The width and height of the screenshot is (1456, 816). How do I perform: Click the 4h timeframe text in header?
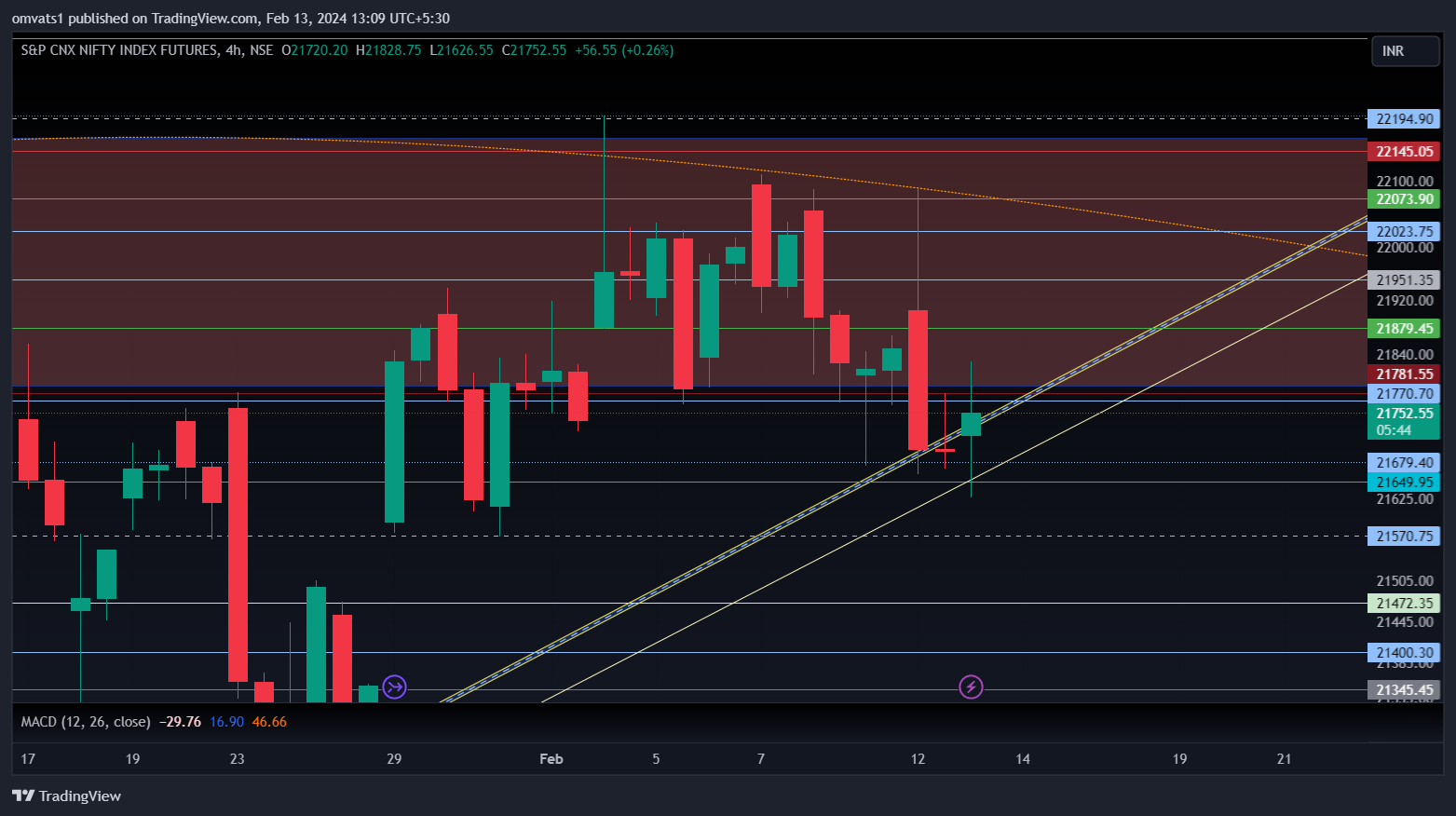234,50
